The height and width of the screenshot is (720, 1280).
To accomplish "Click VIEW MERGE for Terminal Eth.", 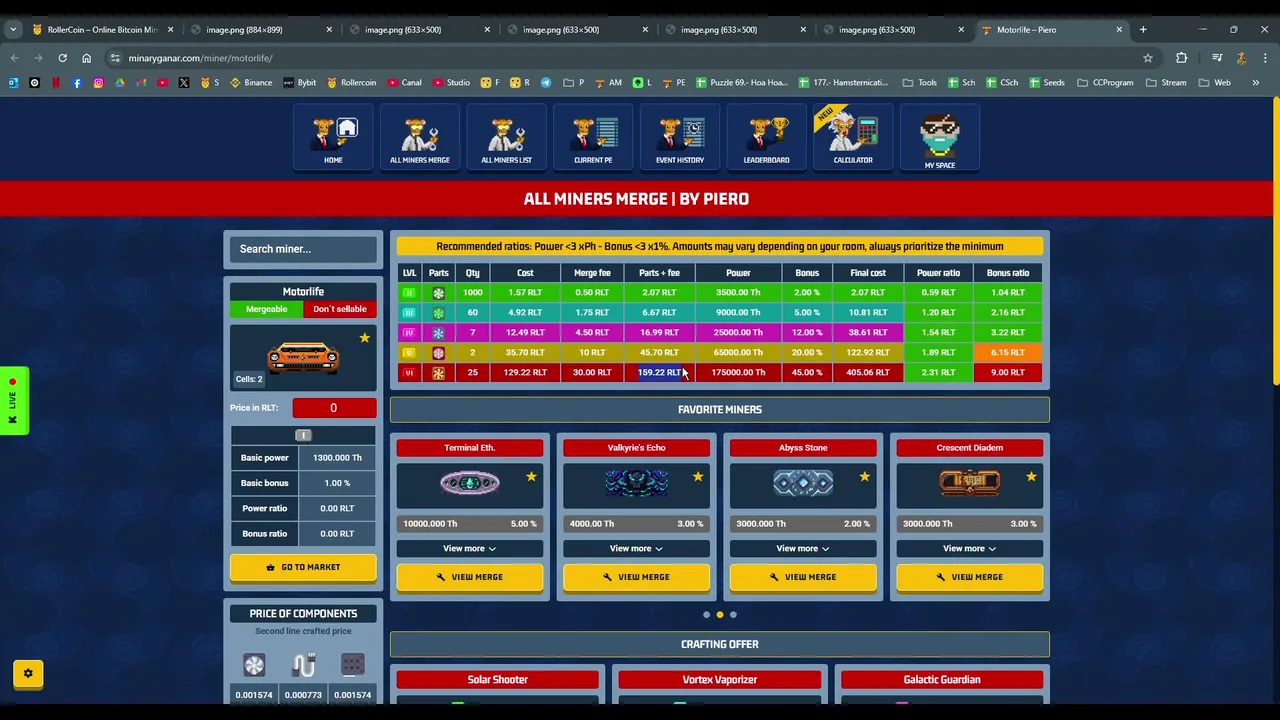I will click(x=470, y=577).
